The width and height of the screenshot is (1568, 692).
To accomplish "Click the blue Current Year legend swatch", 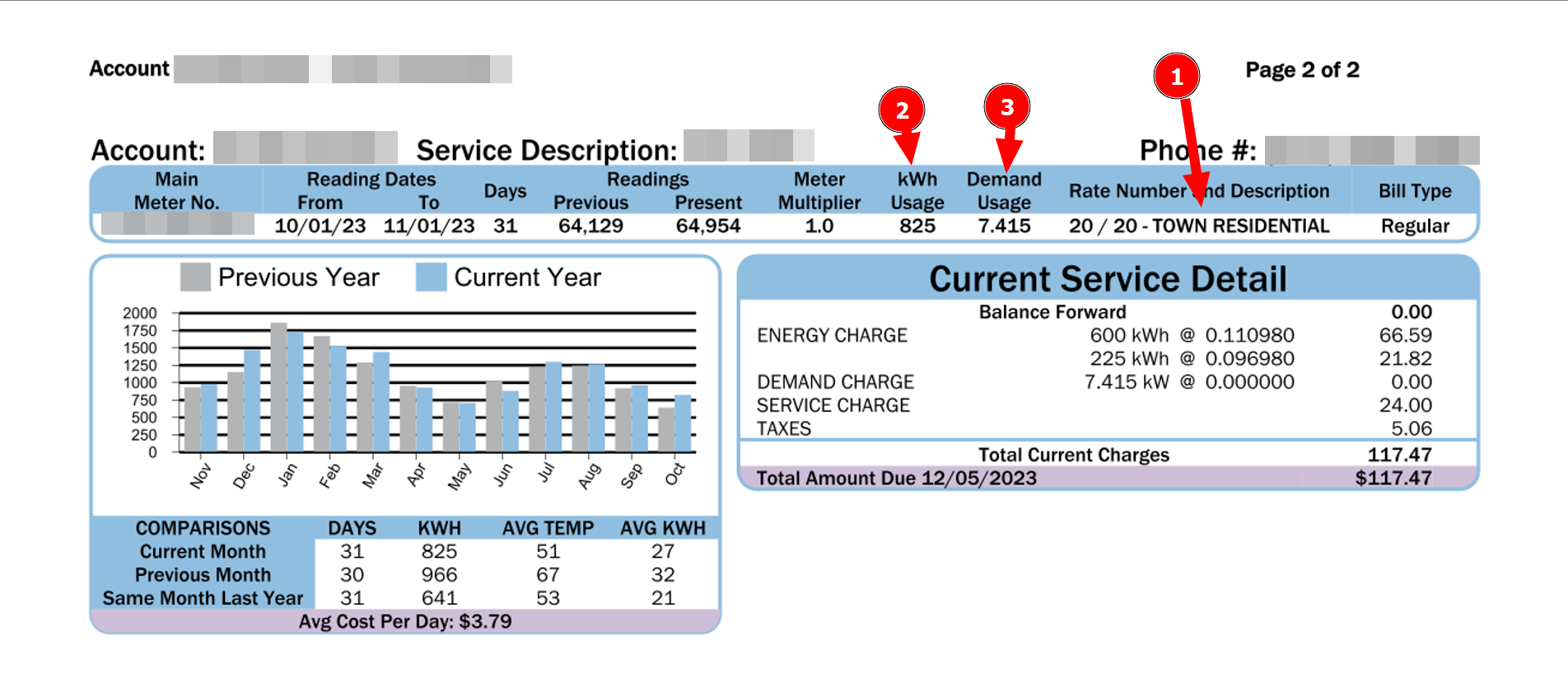I will click(431, 277).
